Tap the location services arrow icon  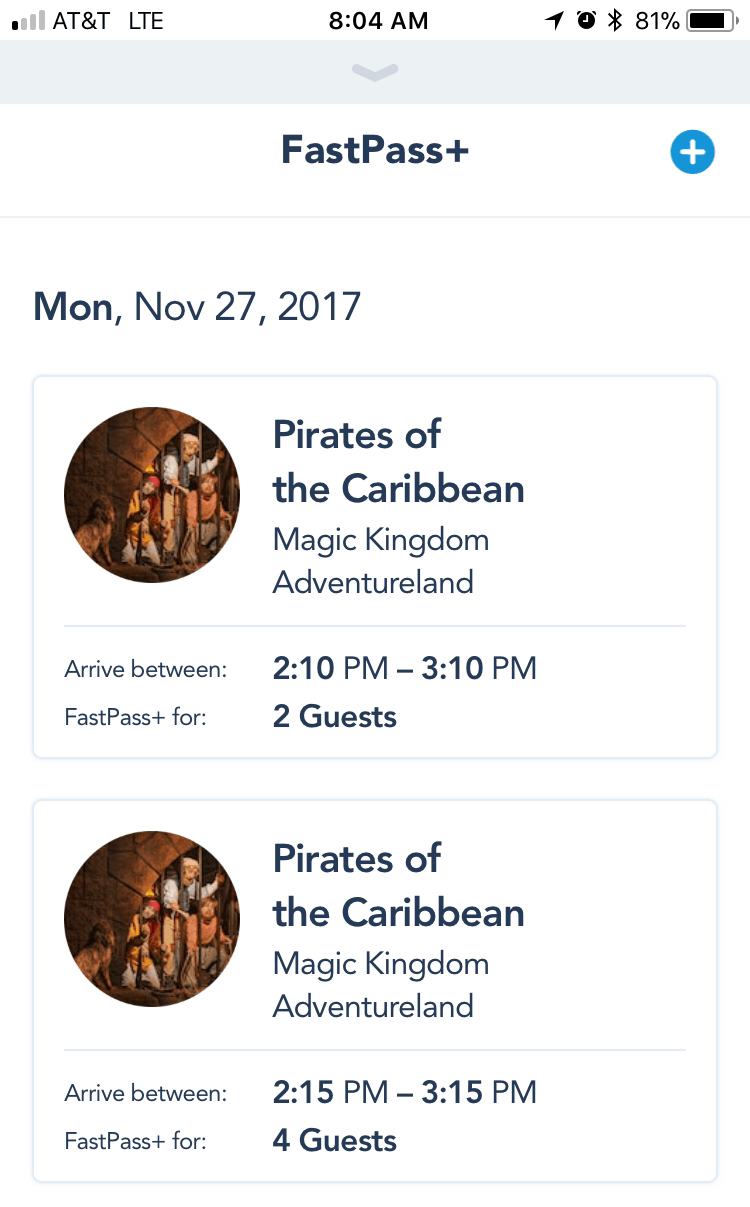pos(554,21)
